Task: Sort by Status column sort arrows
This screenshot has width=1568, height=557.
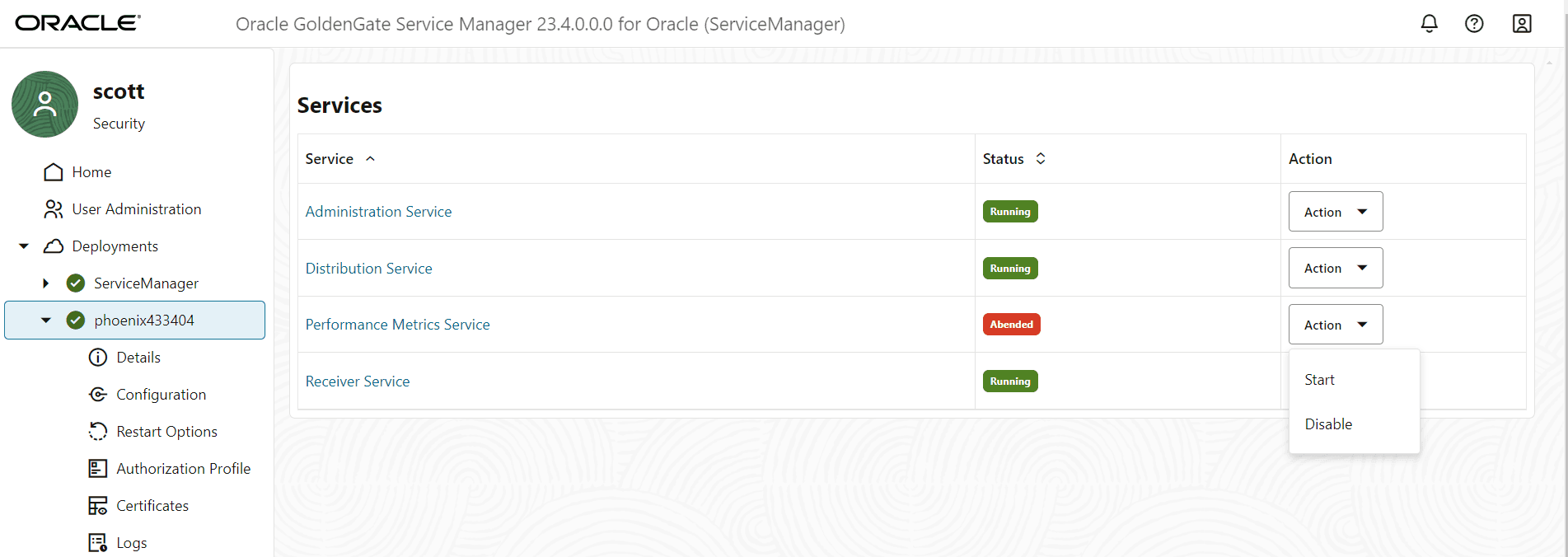Action: 1041,158
